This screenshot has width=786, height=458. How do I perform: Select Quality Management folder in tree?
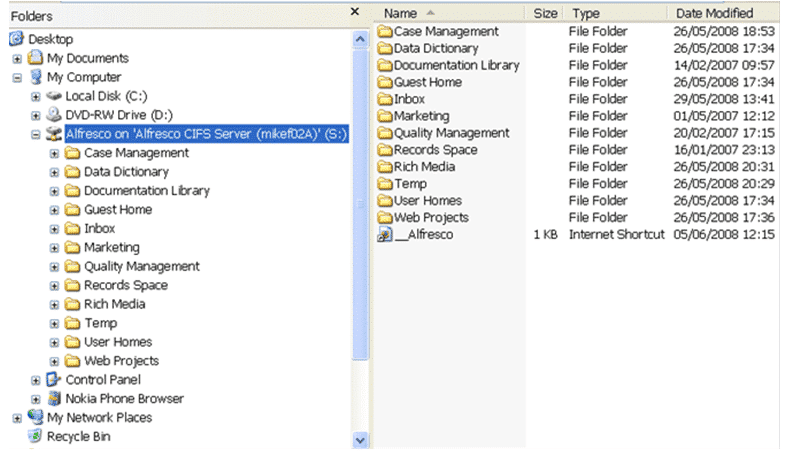(141, 267)
